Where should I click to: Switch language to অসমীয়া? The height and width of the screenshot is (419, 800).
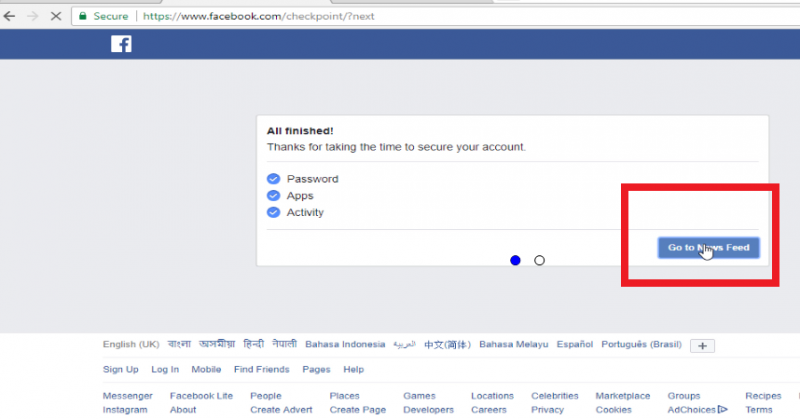(x=217, y=344)
